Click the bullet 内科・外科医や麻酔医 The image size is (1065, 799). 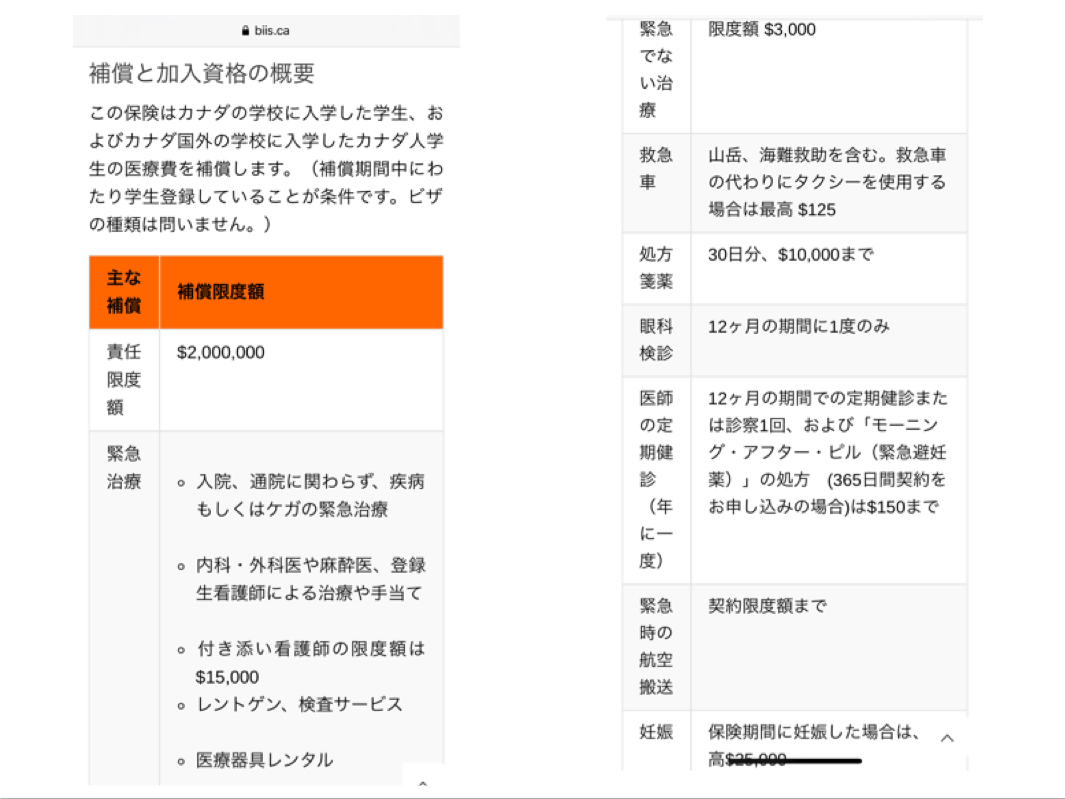[310, 579]
